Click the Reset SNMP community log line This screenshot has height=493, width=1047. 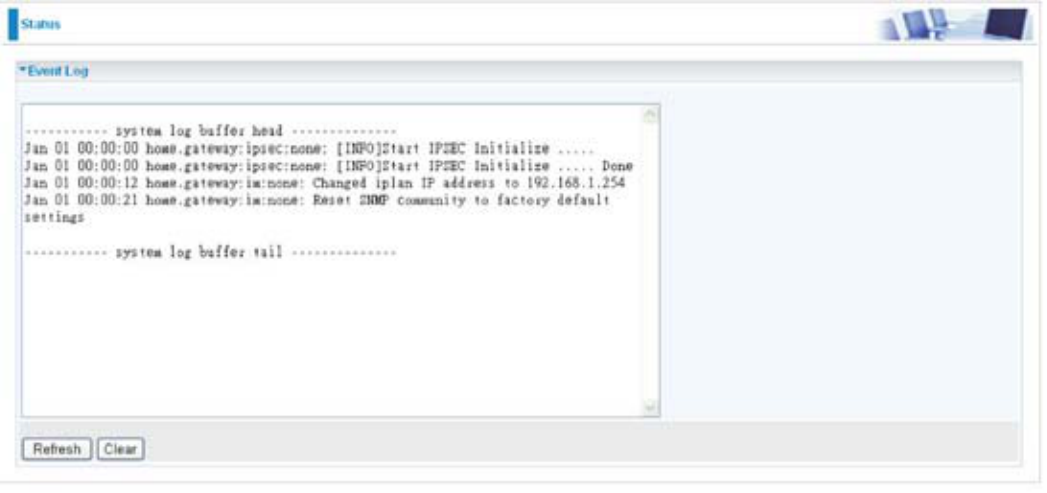pos(317,200)
